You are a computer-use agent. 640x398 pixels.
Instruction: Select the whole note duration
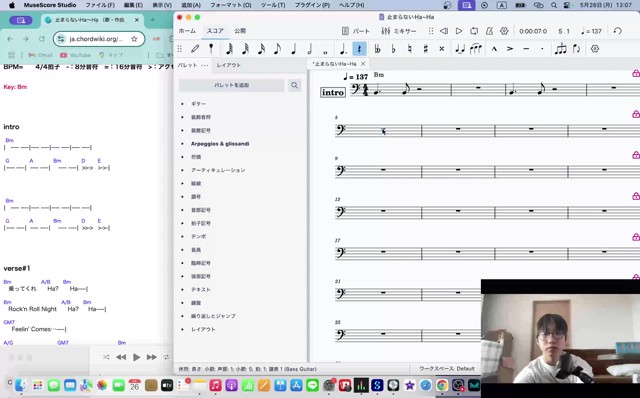point(325,52)
